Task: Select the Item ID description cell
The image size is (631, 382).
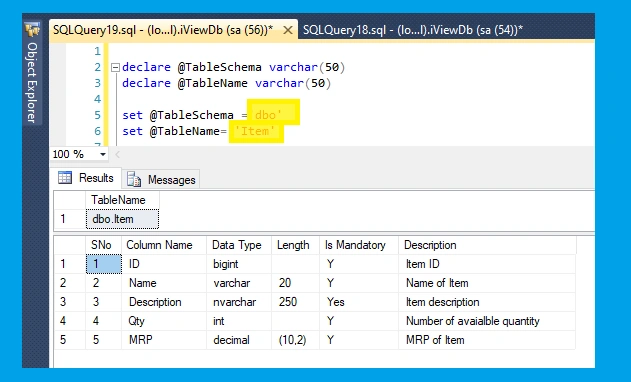Action: click(x=487, y=264)
